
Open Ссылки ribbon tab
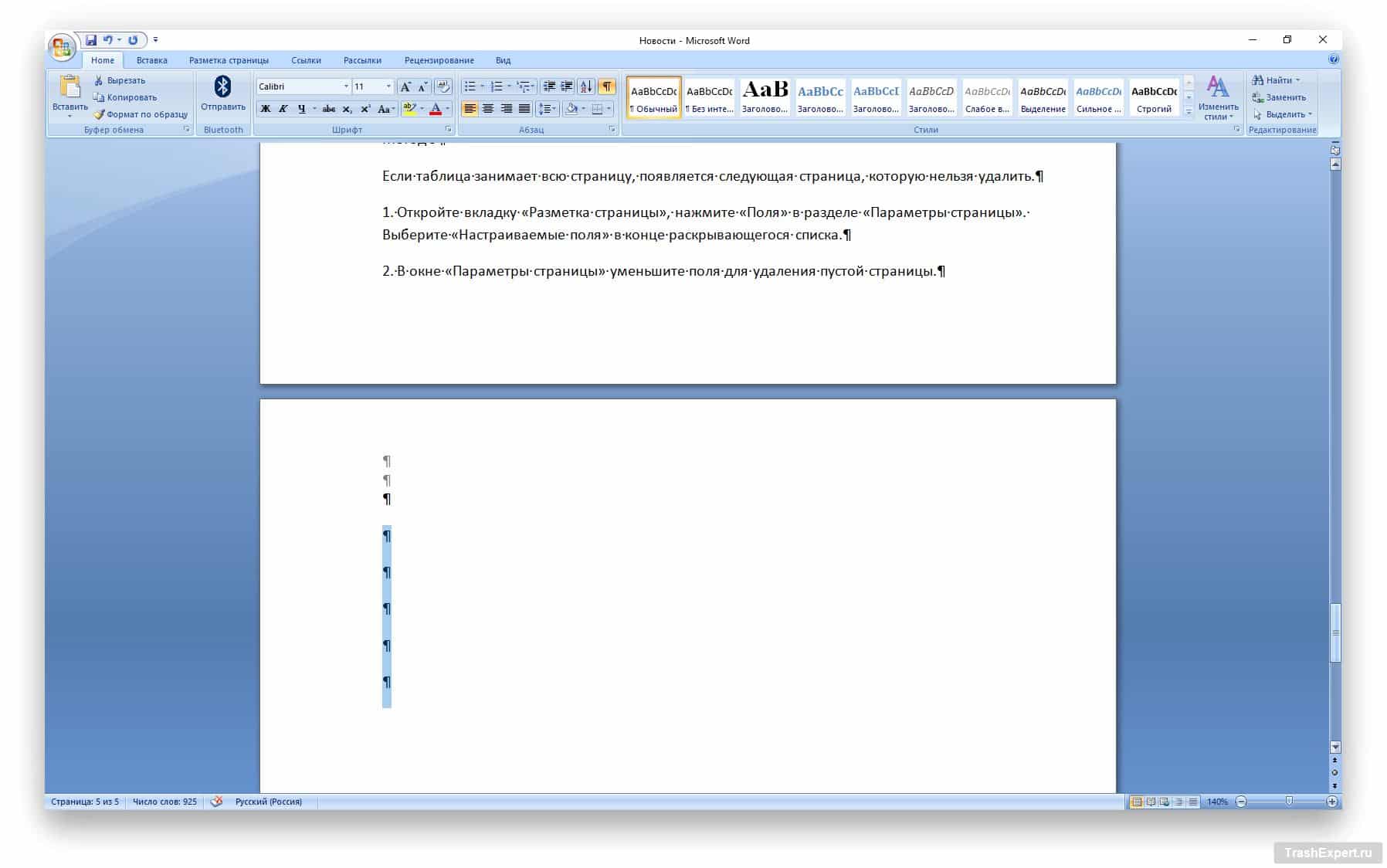307,60
